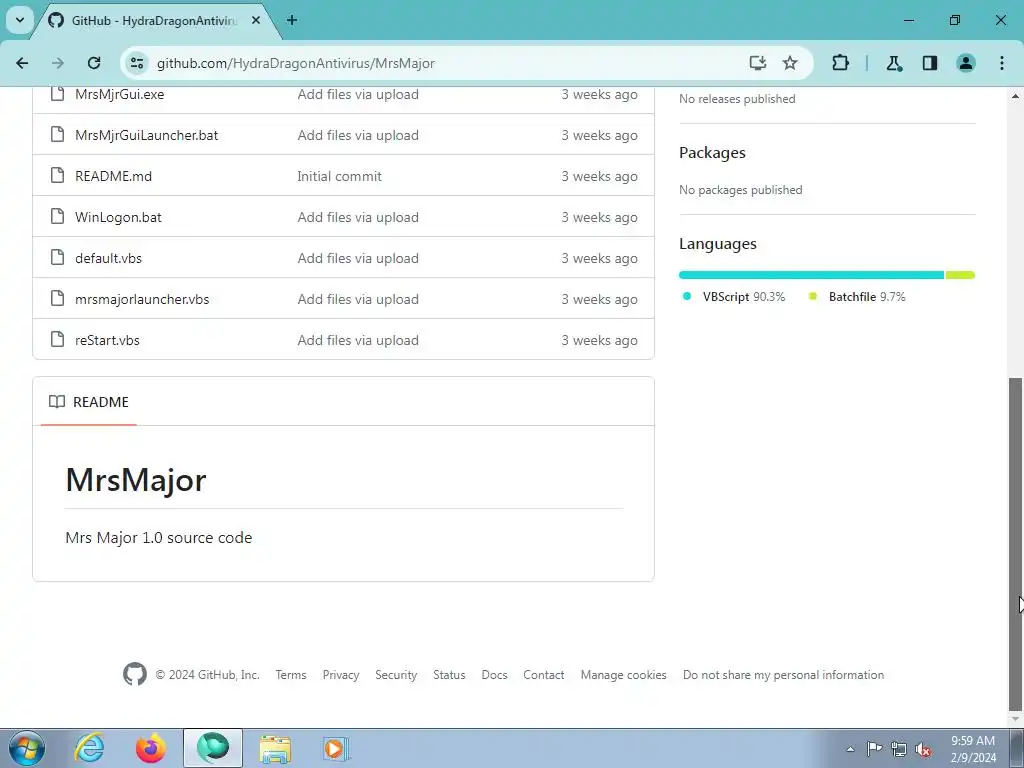Image resolution: width=1024 pixels, height=768 pixels.
Task: Click the page vertical scrollbar thumb
Action: 1016,543
